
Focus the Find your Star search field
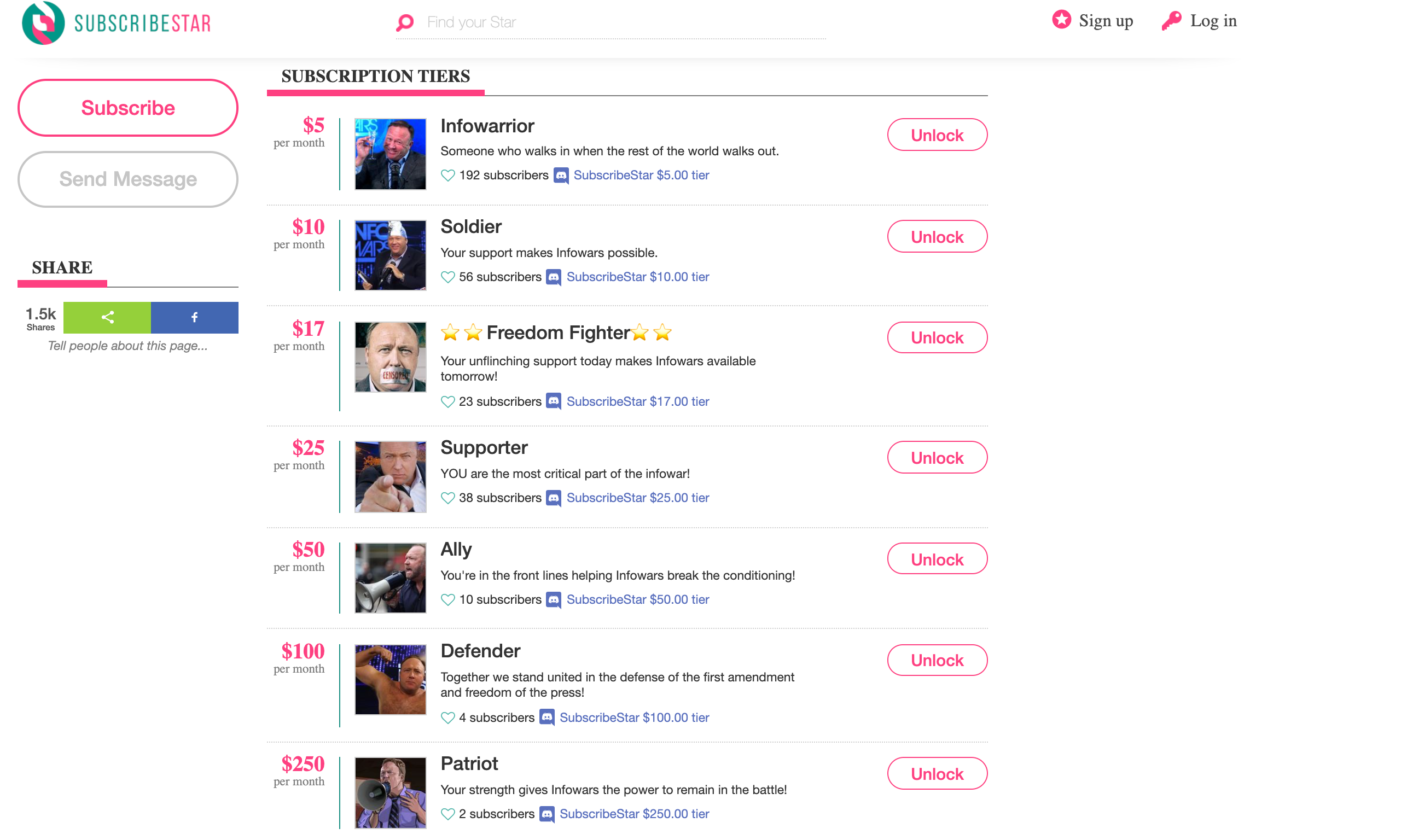click(x=623, y=22)
